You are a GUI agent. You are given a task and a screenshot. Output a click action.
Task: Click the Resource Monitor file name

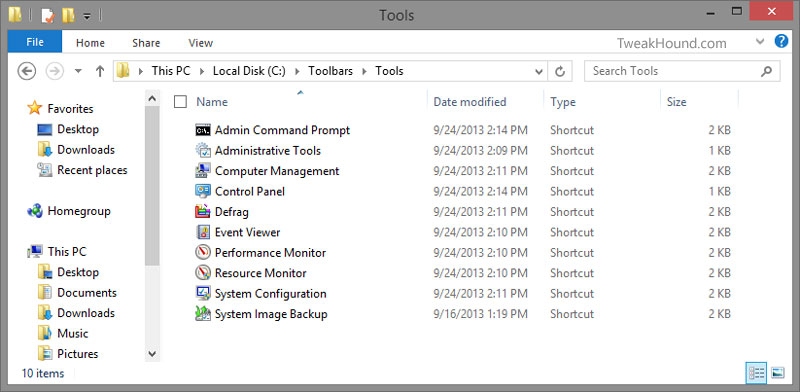(x=261, y=273)
